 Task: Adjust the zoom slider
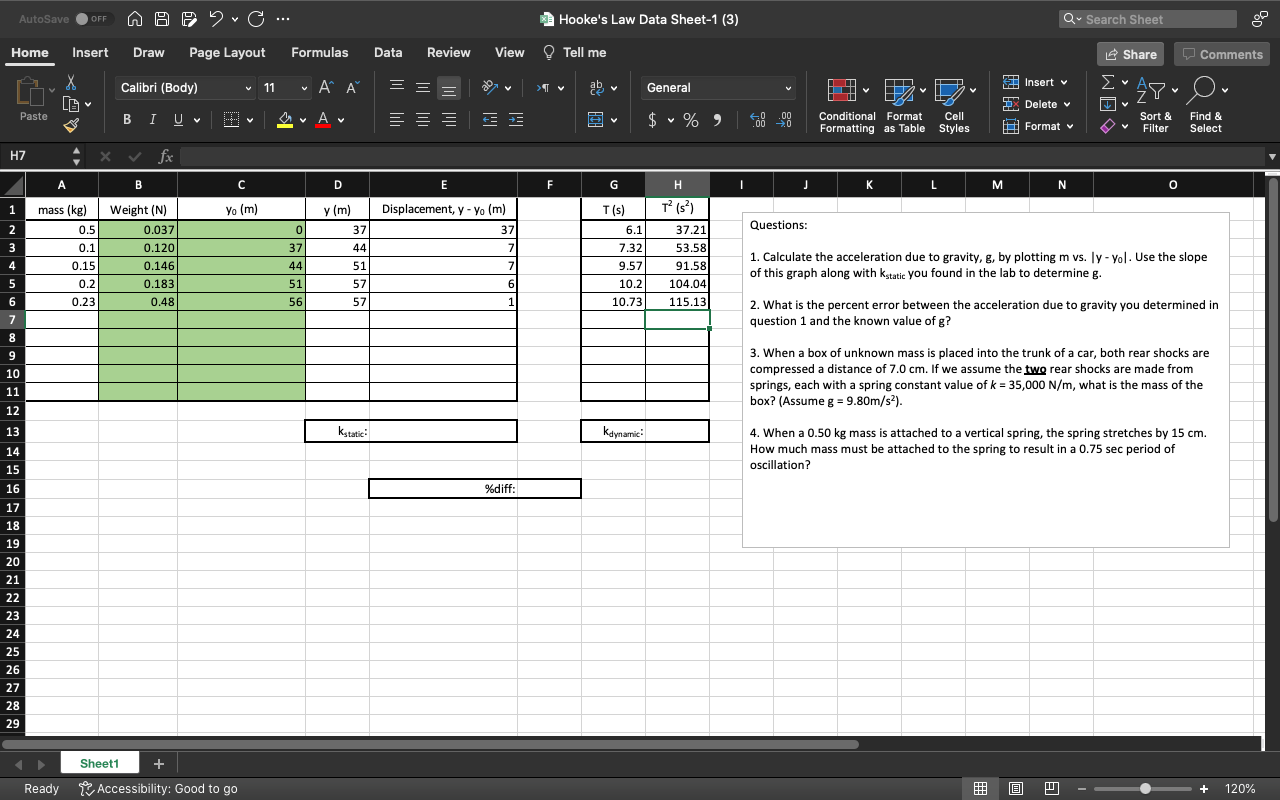coord(1145,788)
